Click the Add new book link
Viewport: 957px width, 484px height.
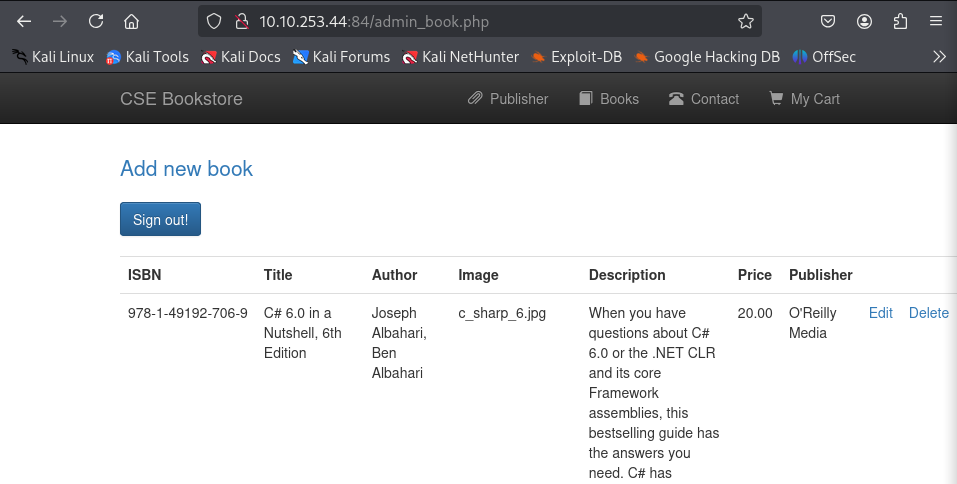(186, 168)
